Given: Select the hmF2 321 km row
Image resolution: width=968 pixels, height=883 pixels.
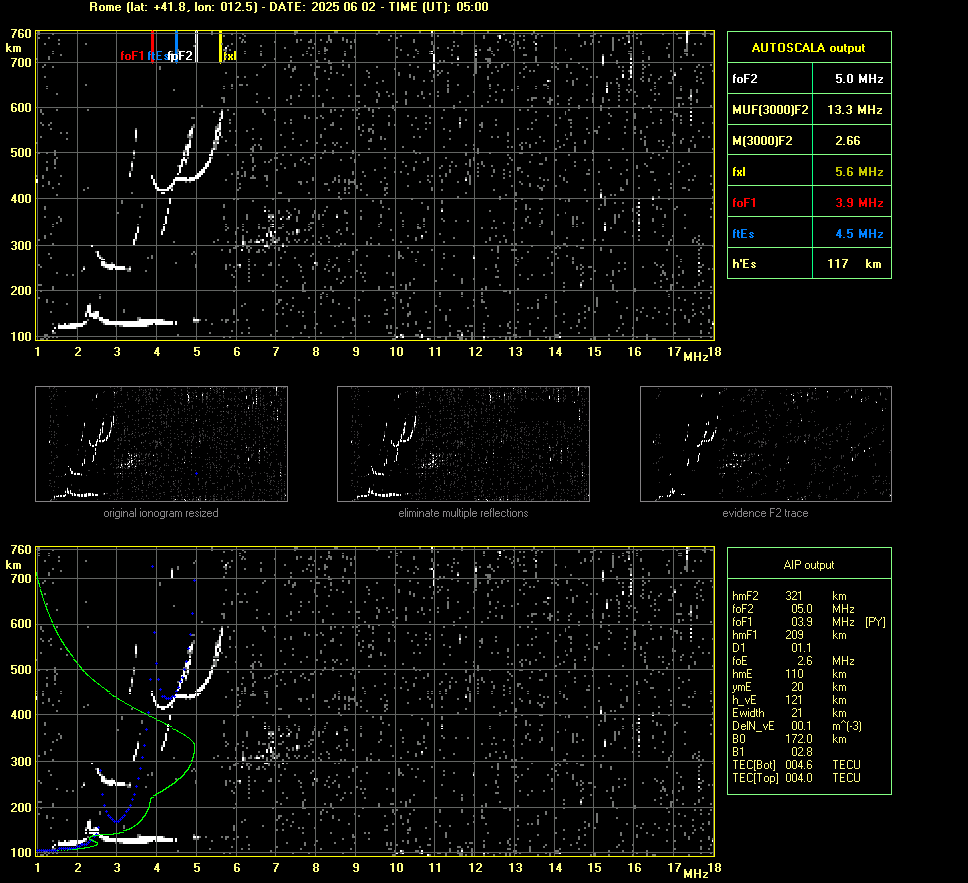Looking at the screenshot, I should [790, 596].
